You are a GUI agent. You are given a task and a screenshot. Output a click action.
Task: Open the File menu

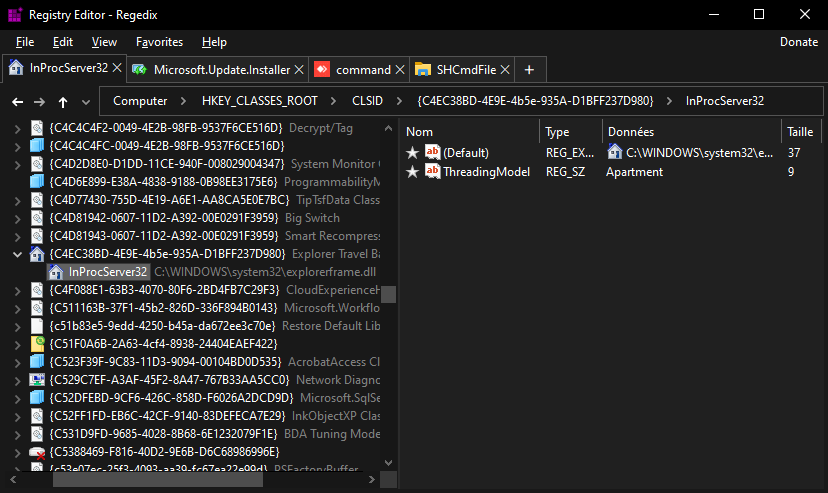point(25,42)
